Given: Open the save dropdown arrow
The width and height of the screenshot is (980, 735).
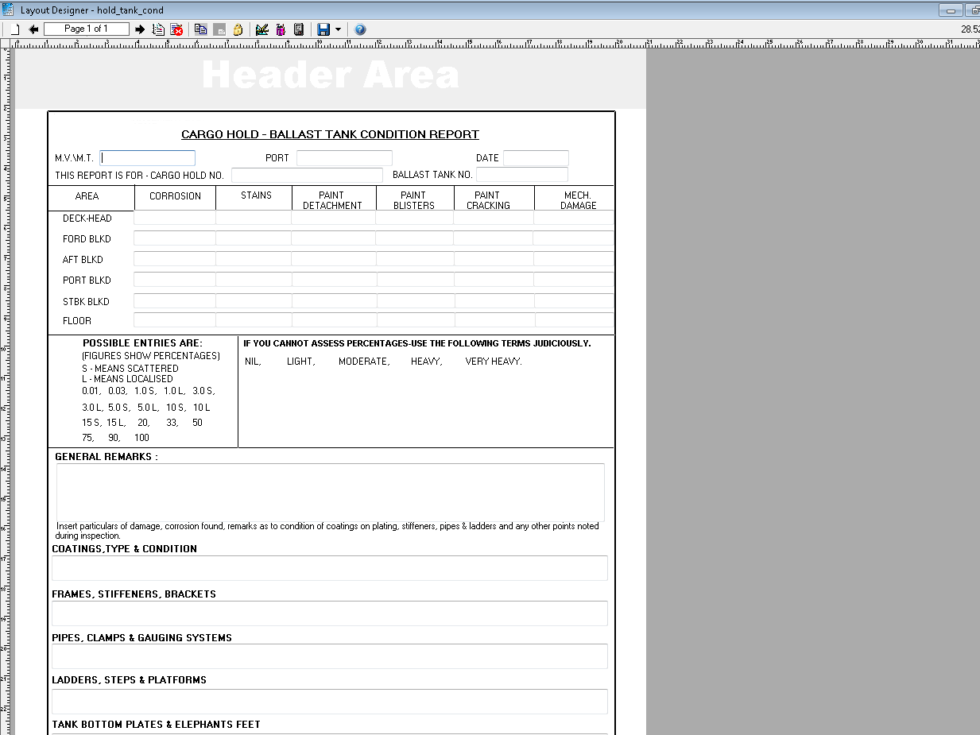Looking at the screenshot, I should [338, 30].
